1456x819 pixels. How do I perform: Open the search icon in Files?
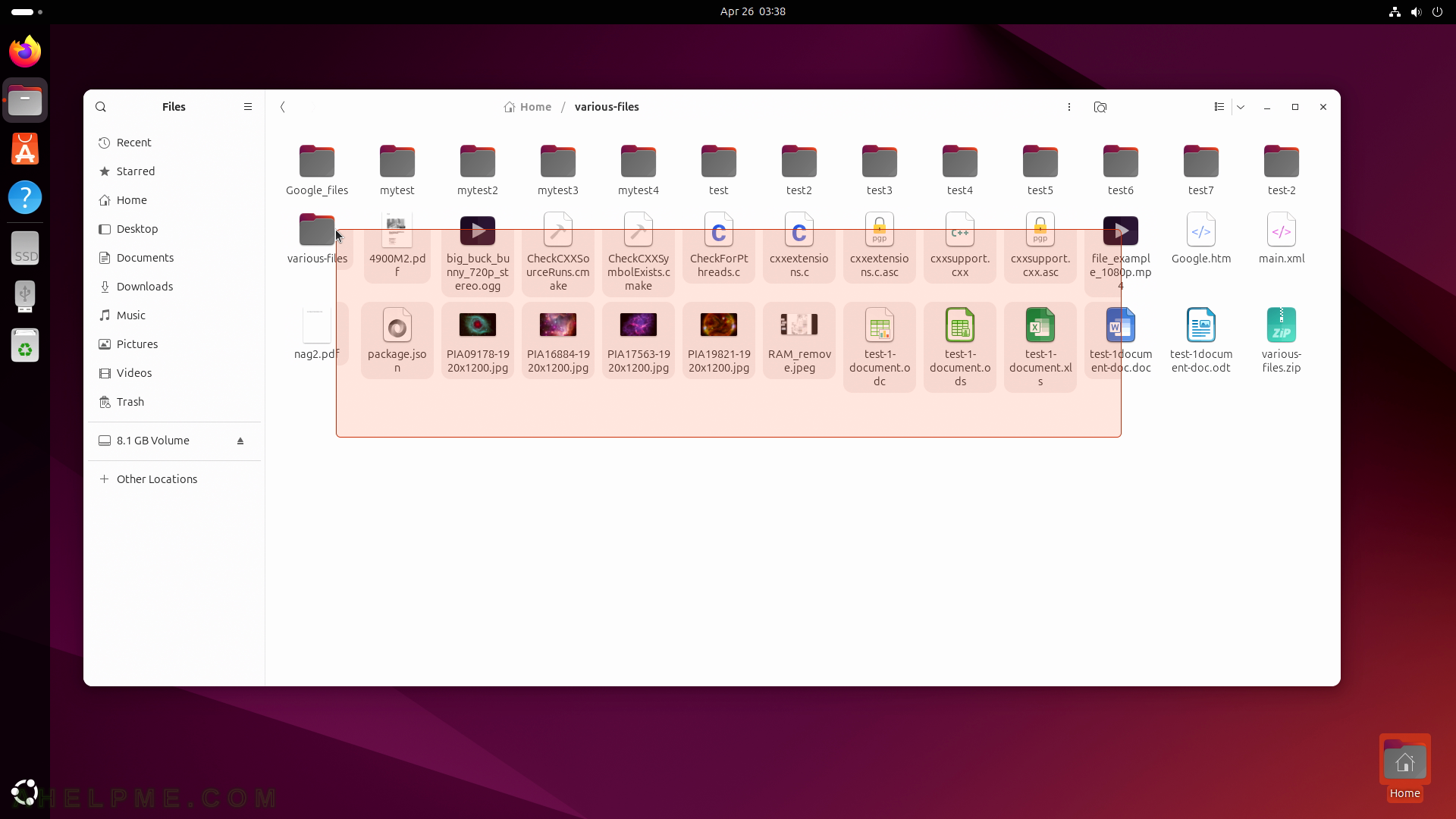pos(101,107)
